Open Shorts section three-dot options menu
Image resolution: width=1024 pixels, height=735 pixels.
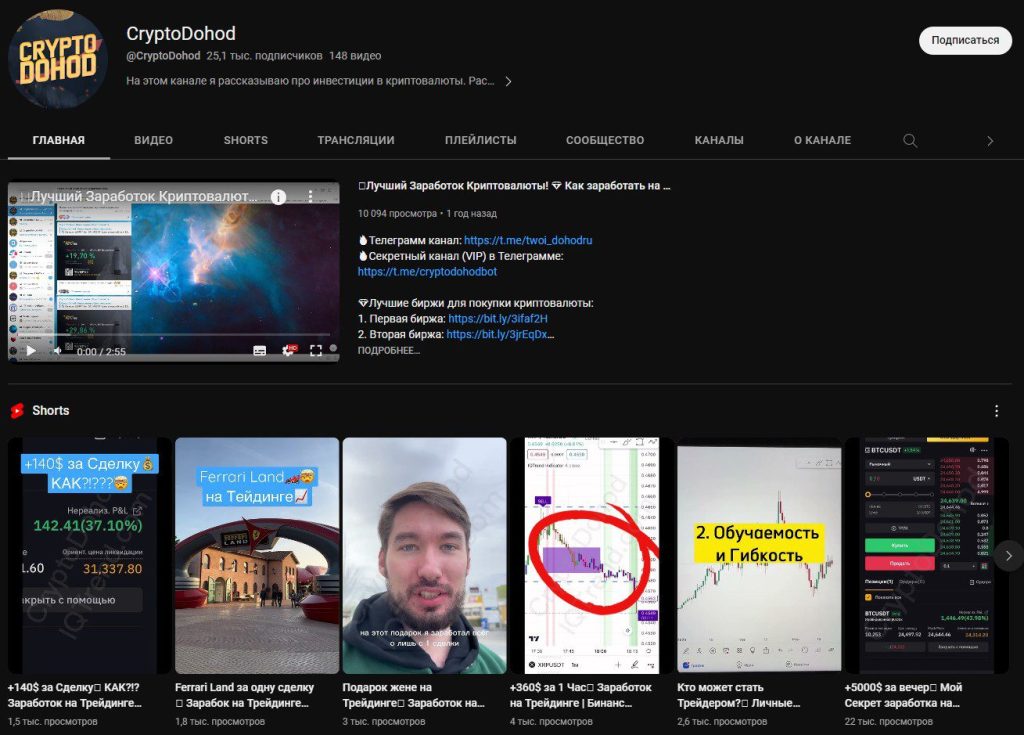pyautogui.click(x=996, y=411)
